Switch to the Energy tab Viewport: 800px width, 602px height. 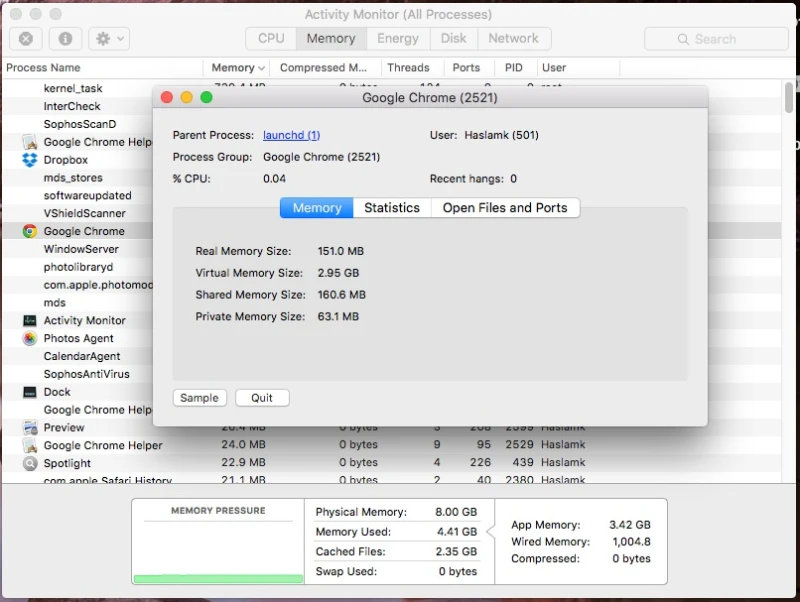click(x=398, y=38)
